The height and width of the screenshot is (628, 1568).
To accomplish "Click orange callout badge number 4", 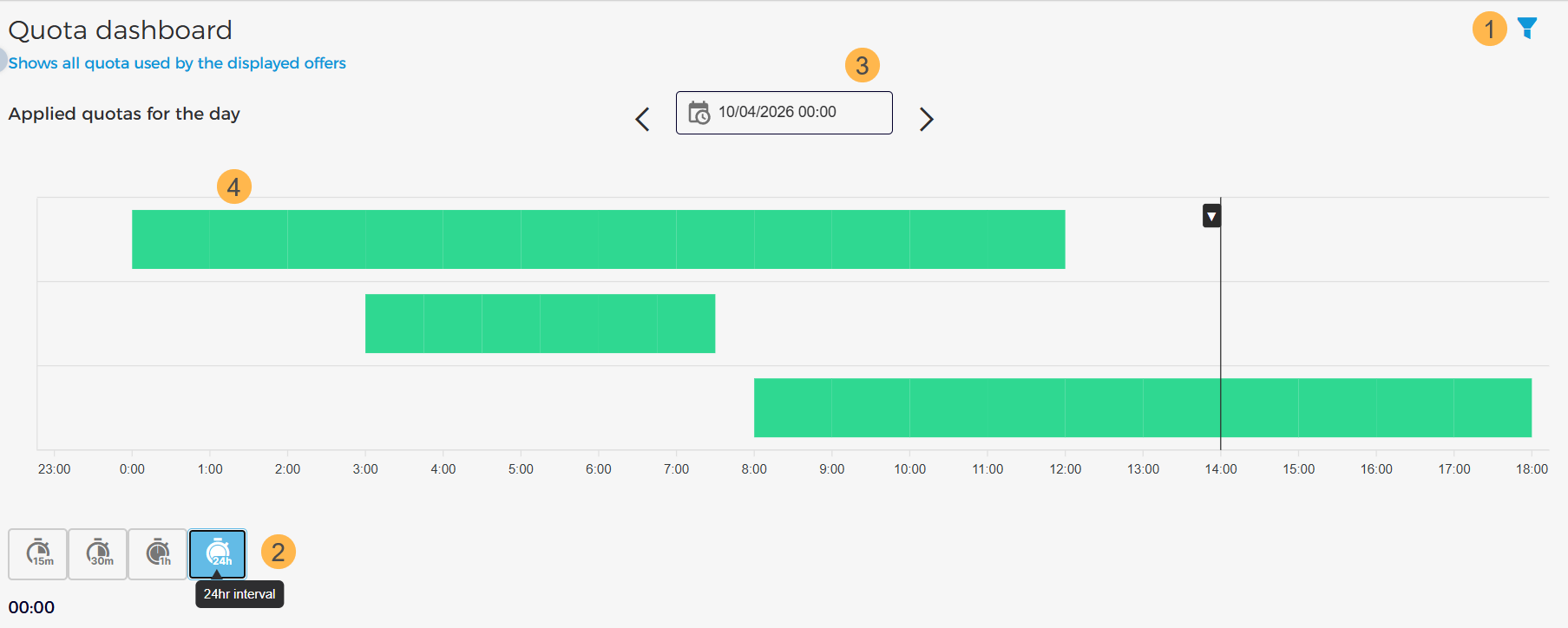I will pyautogui.click(x=233, y=186).
